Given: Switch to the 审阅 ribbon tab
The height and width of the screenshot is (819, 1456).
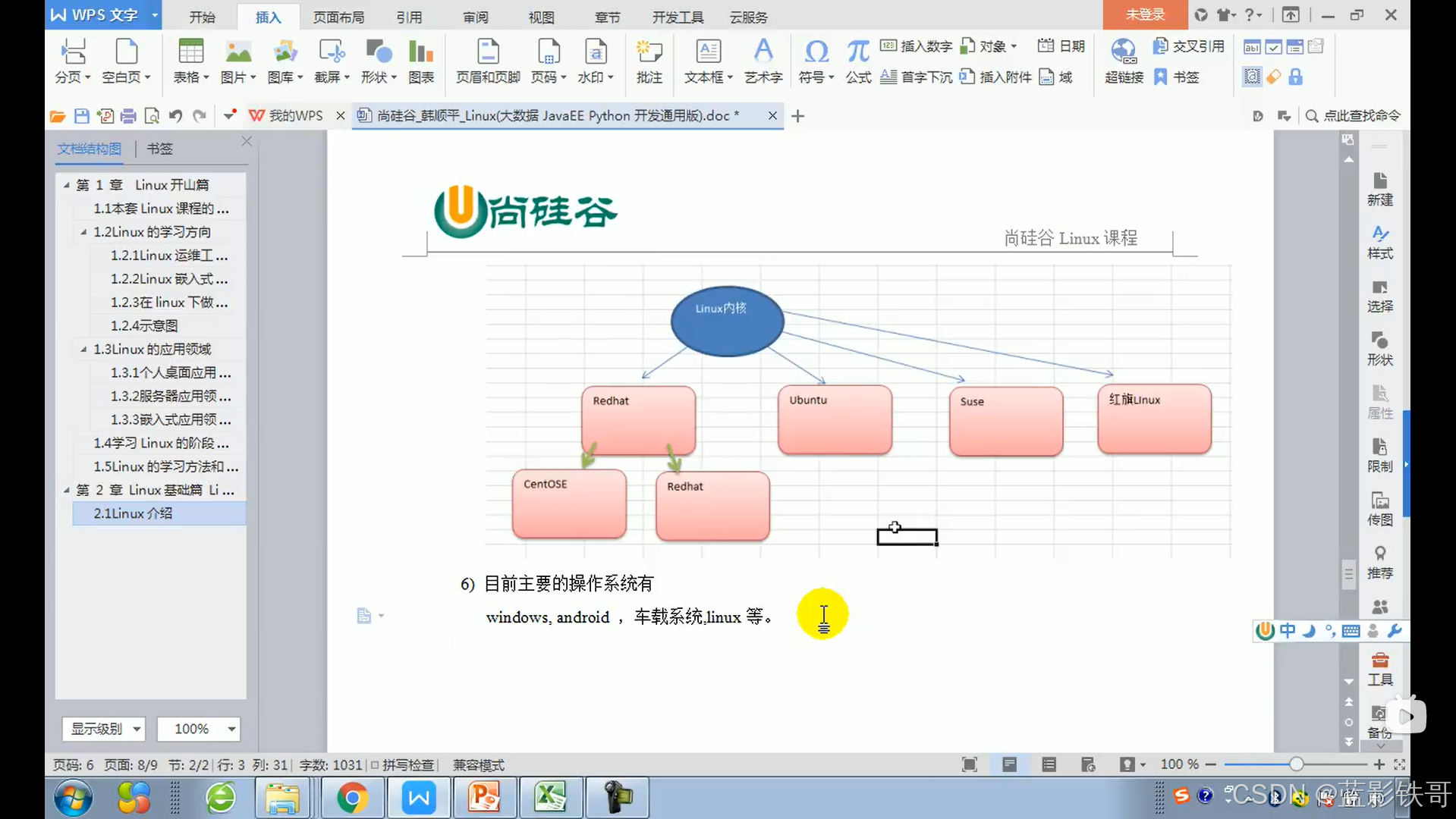Looking at the screenshot, I should (x=476, y=17).
